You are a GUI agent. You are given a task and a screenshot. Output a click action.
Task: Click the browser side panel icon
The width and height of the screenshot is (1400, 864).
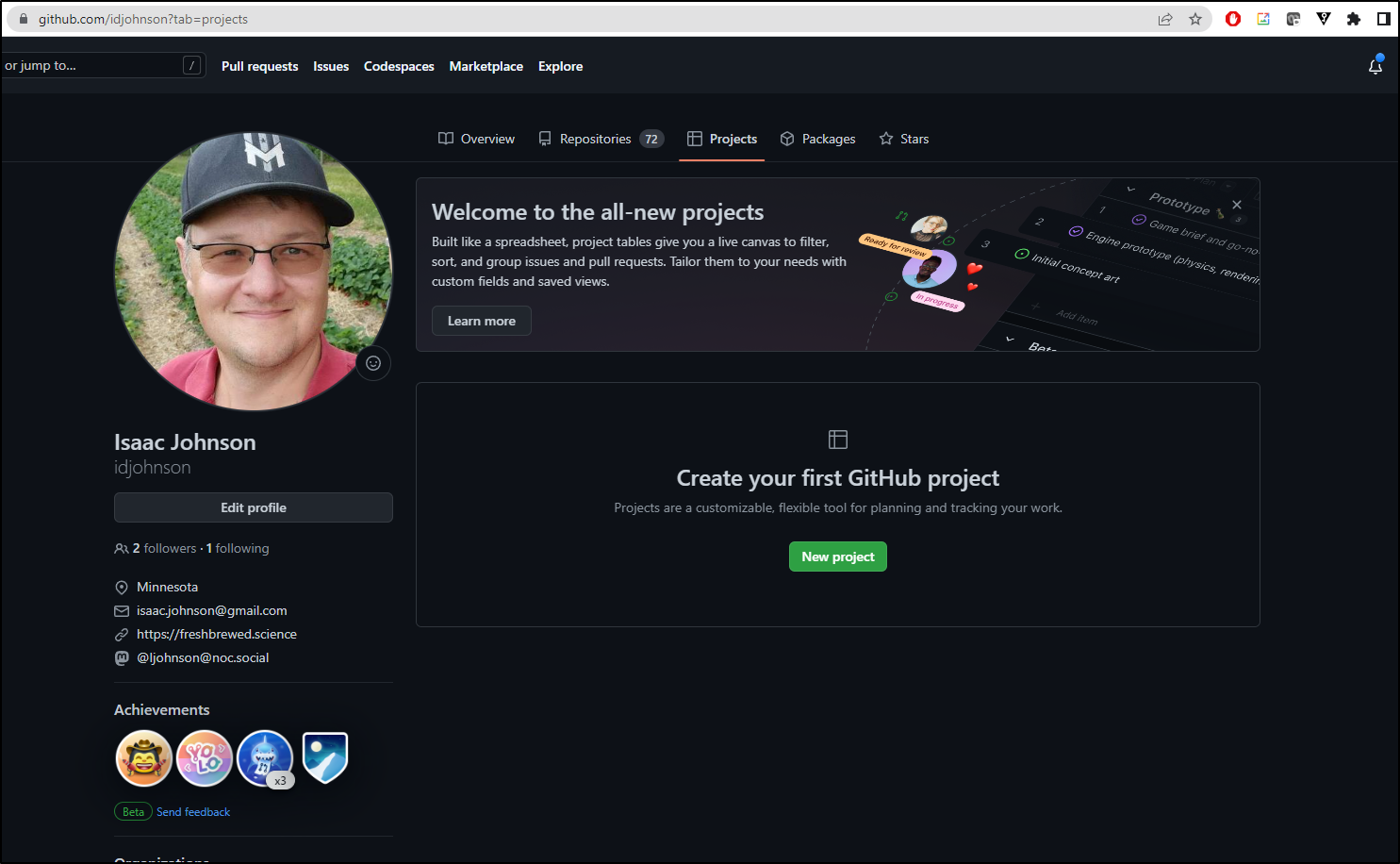click(x=1384, y=19)
